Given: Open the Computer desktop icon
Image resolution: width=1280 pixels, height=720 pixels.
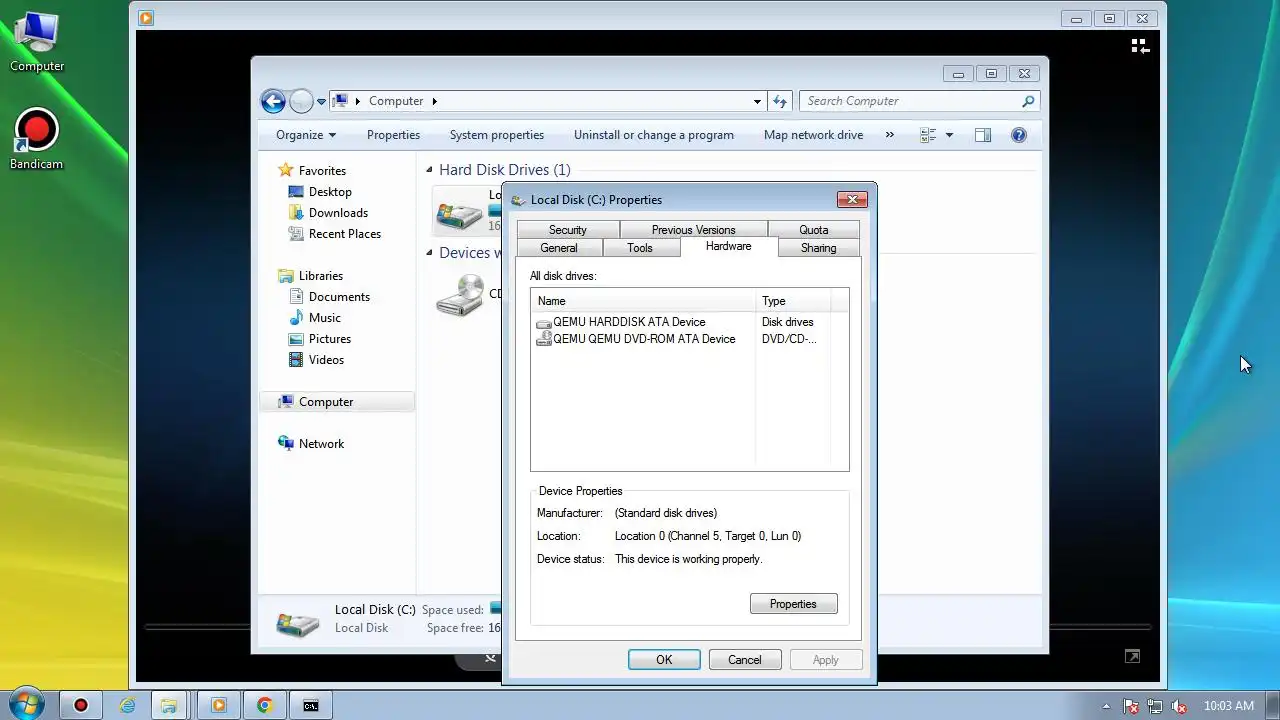Looking at the screenshot, I should pyautogui.click(x=37, y=41).
